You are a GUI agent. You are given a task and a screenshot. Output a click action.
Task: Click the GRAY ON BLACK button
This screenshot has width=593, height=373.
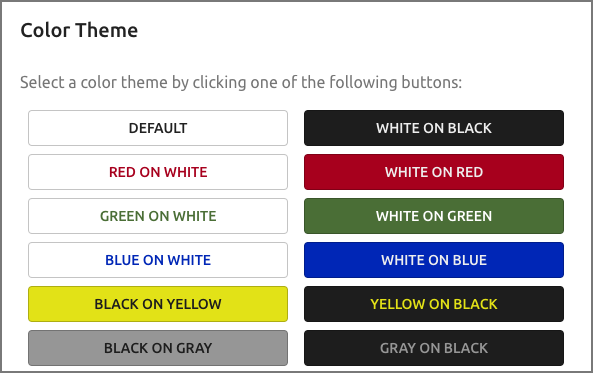pyautogui.click(x=434, y=348)
